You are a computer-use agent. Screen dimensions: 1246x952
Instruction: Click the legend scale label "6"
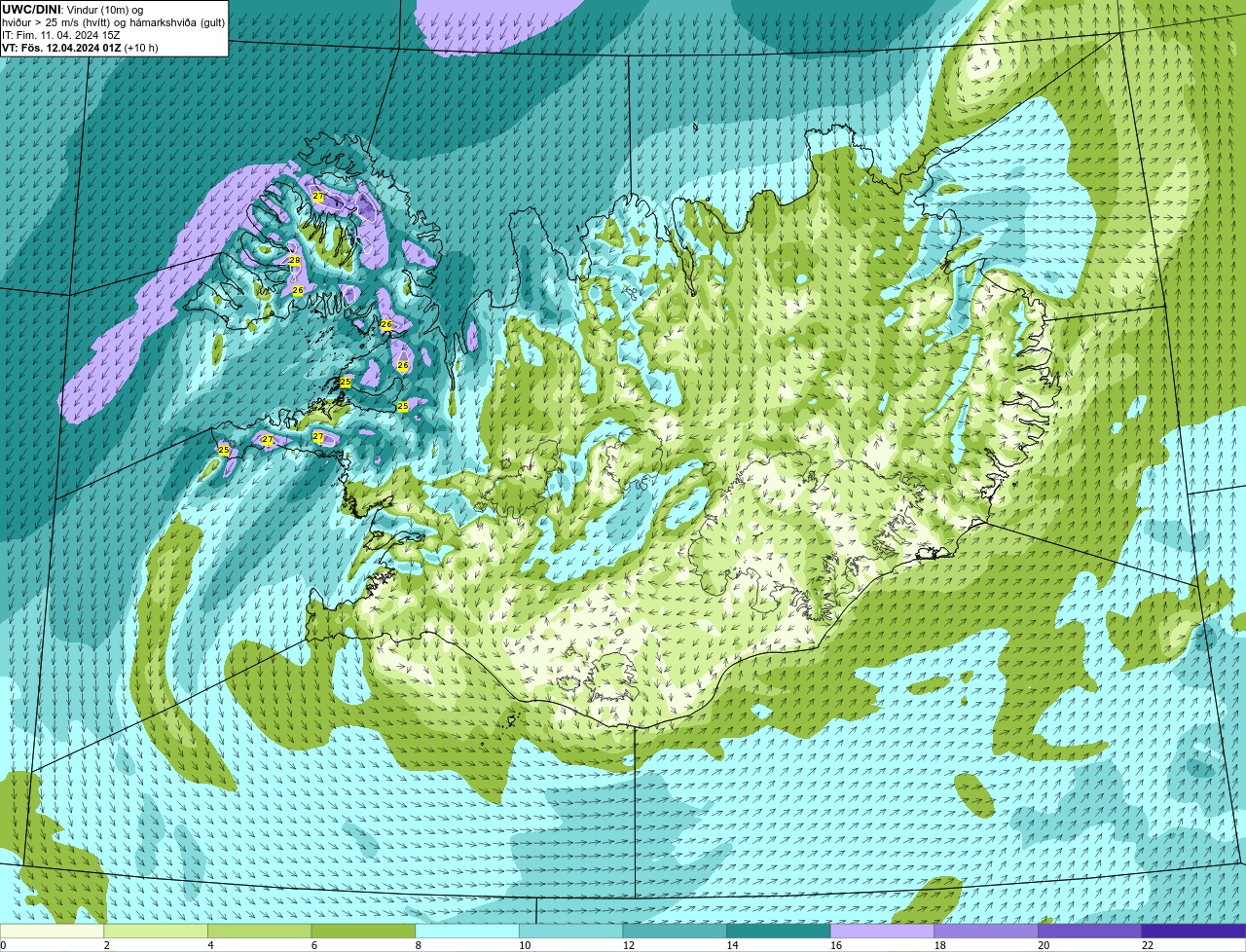[313, 945]
